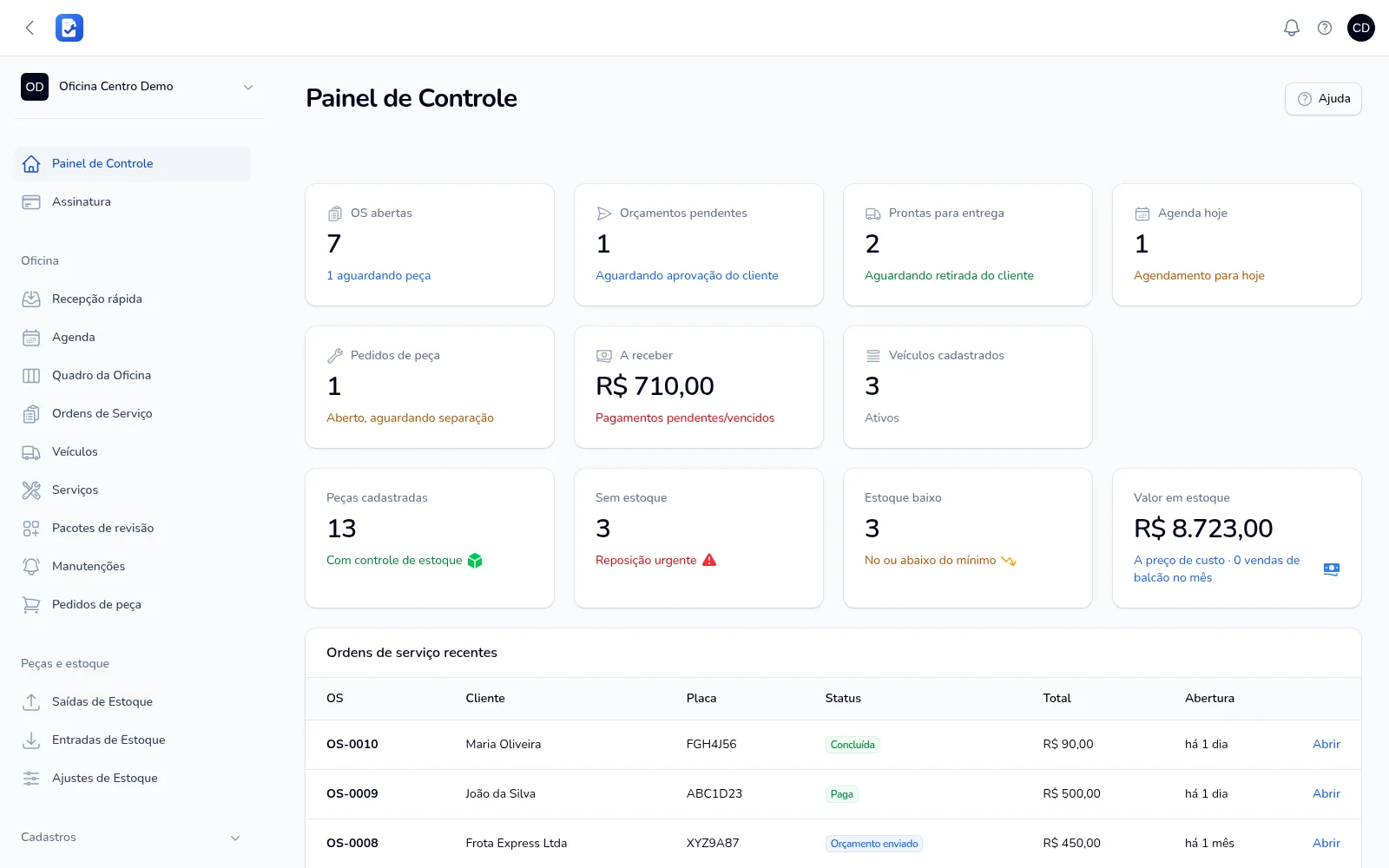Screen dimensions: 1389x868
Task: Click the Saídas de Estoque upload icon
Action: pyautogui.click(x=31, y=701)
